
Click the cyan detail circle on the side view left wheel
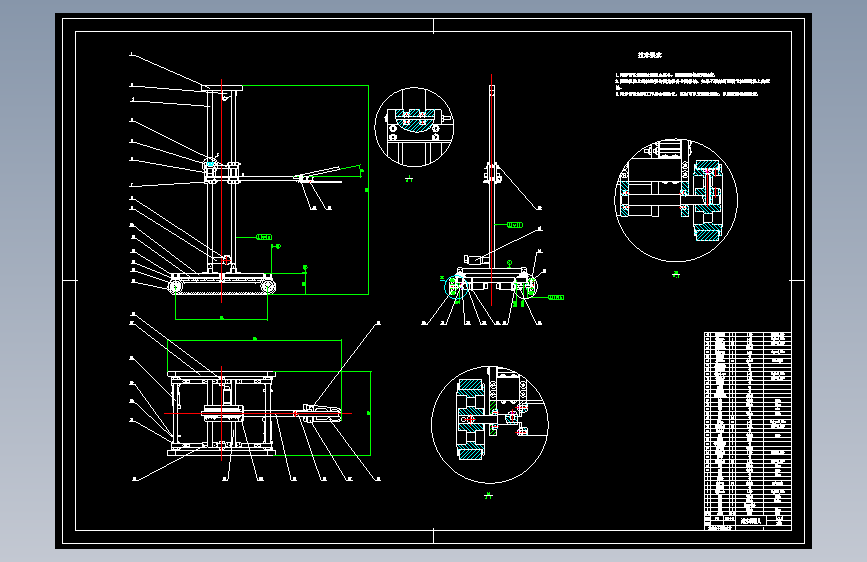pyautogui.click(x=457, y=287)
